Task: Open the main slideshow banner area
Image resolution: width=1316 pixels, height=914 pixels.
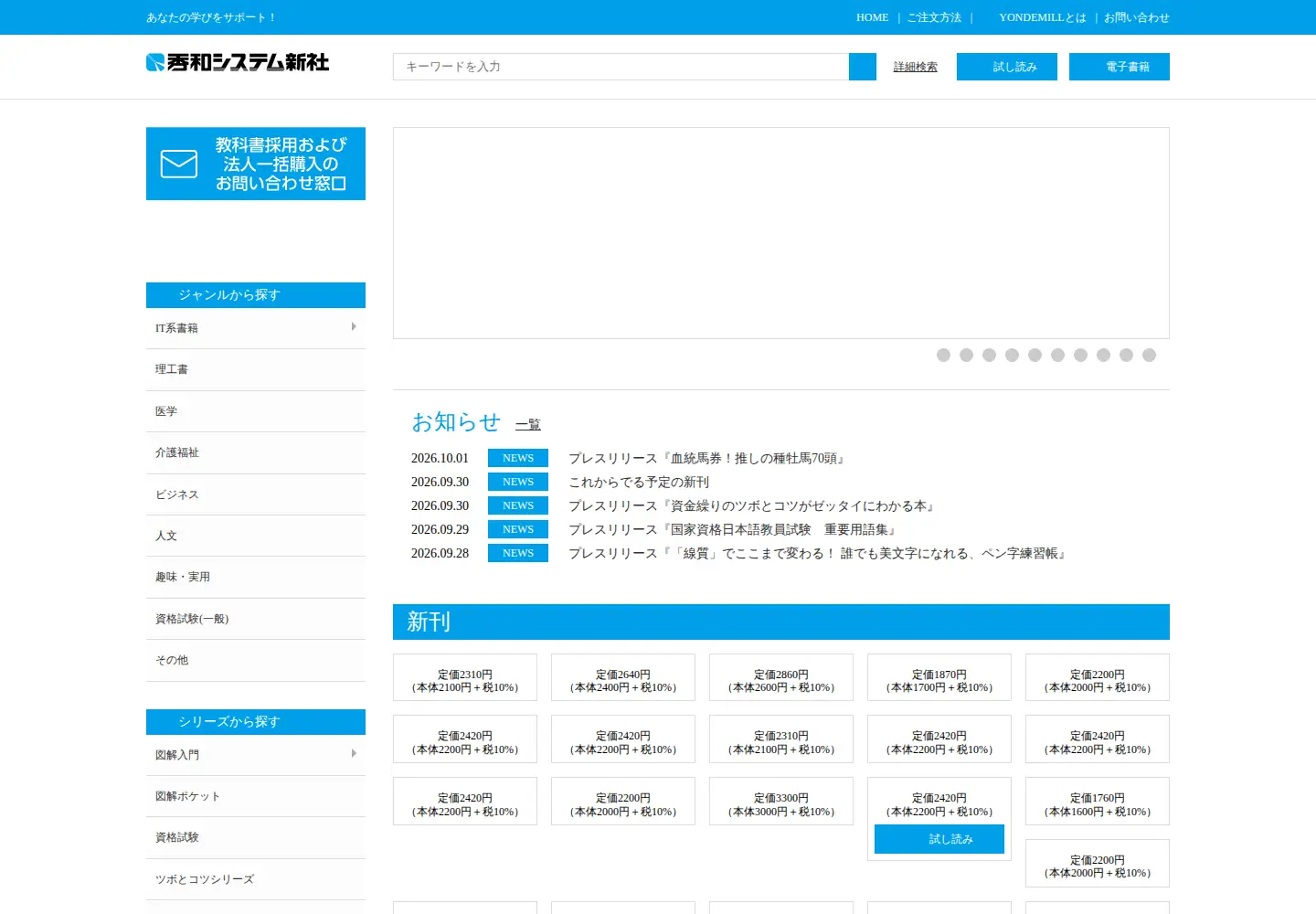Action: coord(781,233)
